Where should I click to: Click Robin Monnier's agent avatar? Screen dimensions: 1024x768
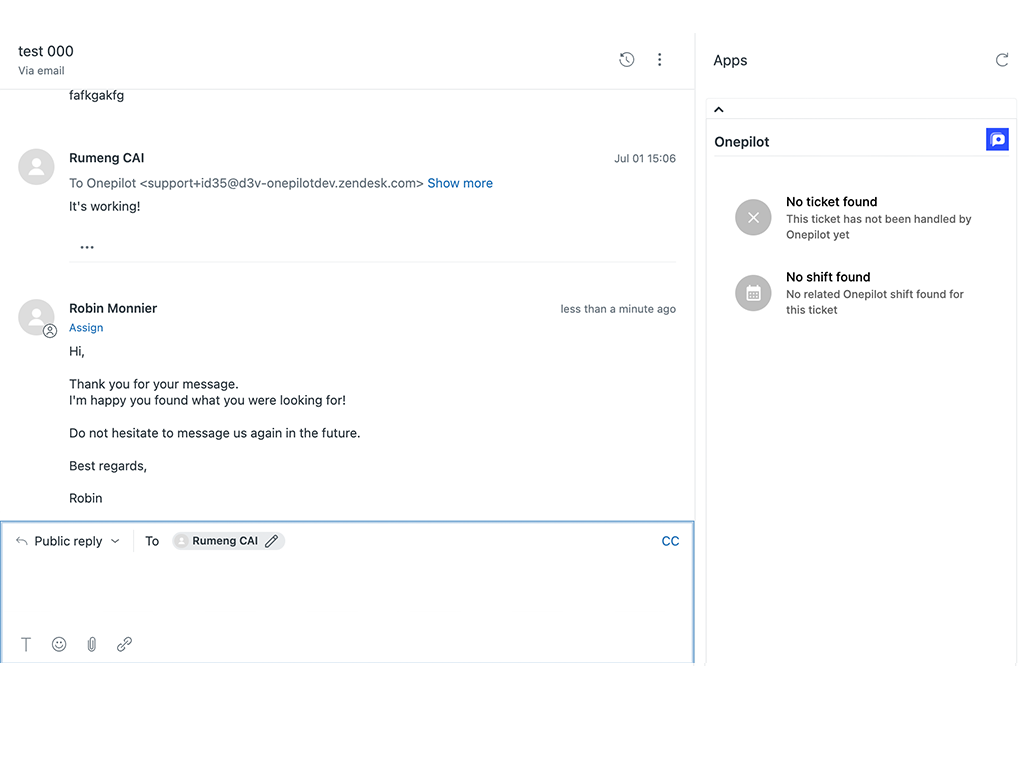click(x=37, y=317)
